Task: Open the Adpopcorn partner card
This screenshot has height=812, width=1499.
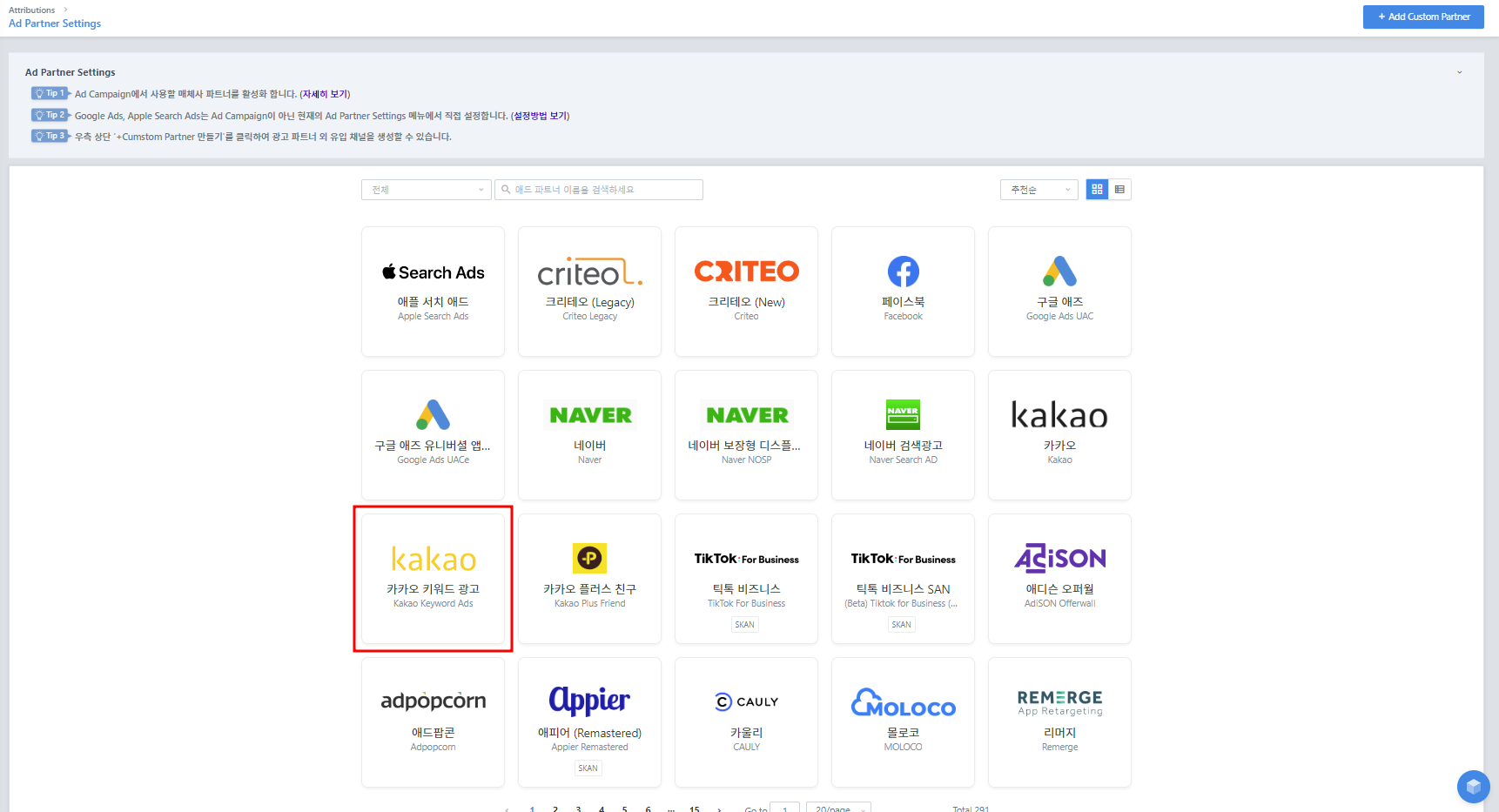Action: coord(433,722)
